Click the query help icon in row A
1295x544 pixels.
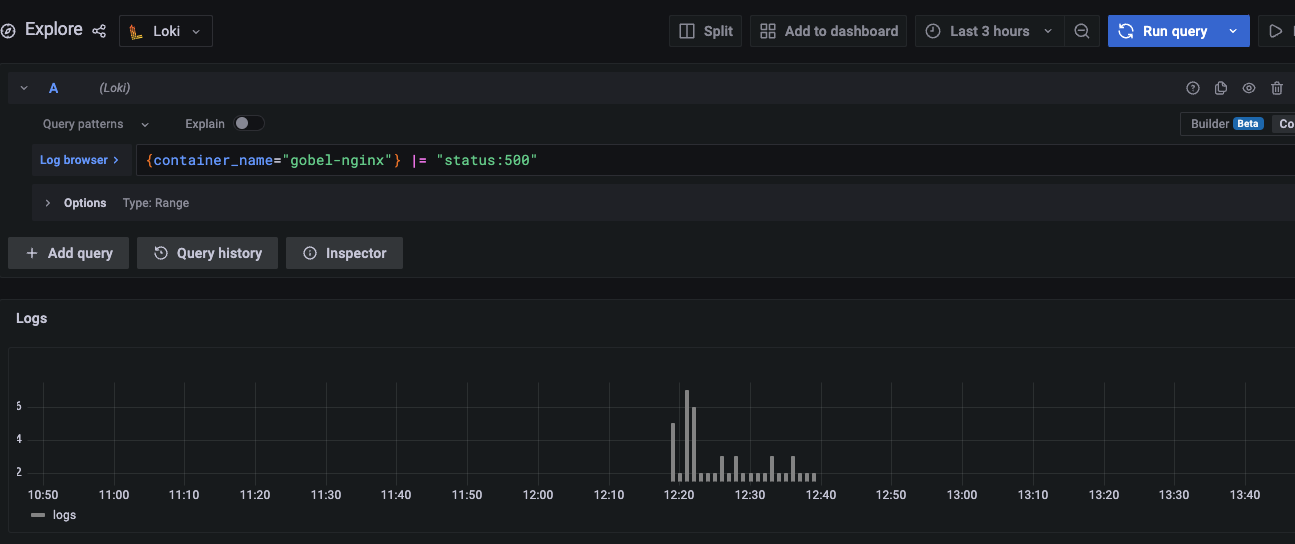[x=1192, y=88]
